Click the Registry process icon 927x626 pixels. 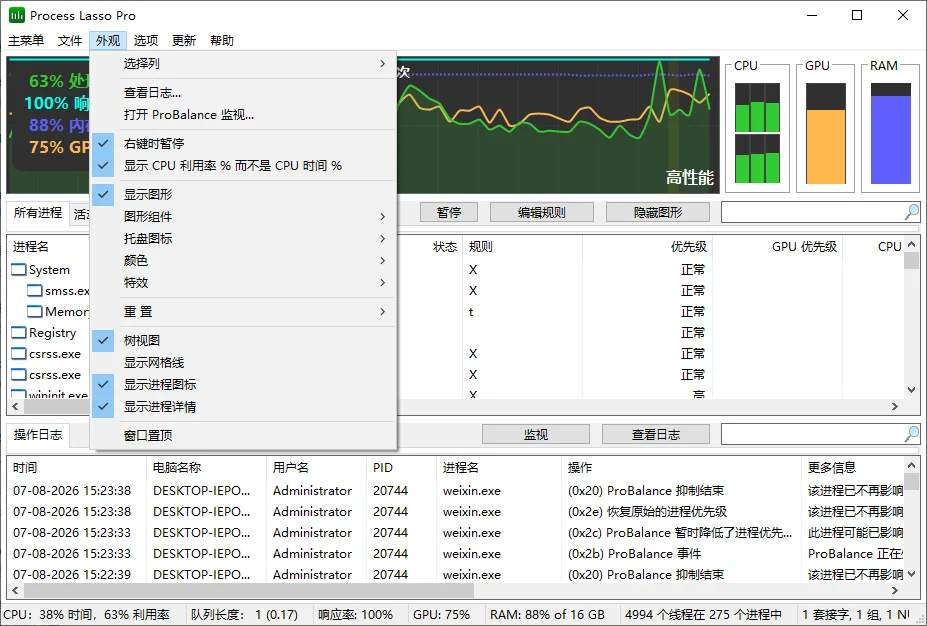(x=19, y=333)
